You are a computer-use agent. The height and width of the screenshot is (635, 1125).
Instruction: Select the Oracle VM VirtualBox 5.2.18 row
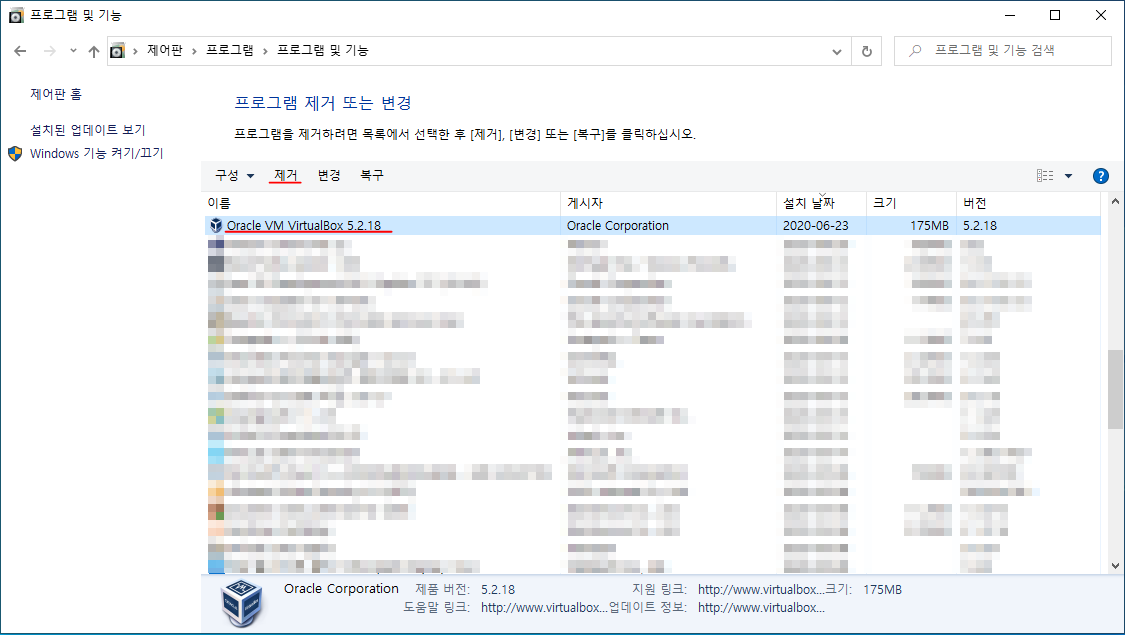(652, 225)
